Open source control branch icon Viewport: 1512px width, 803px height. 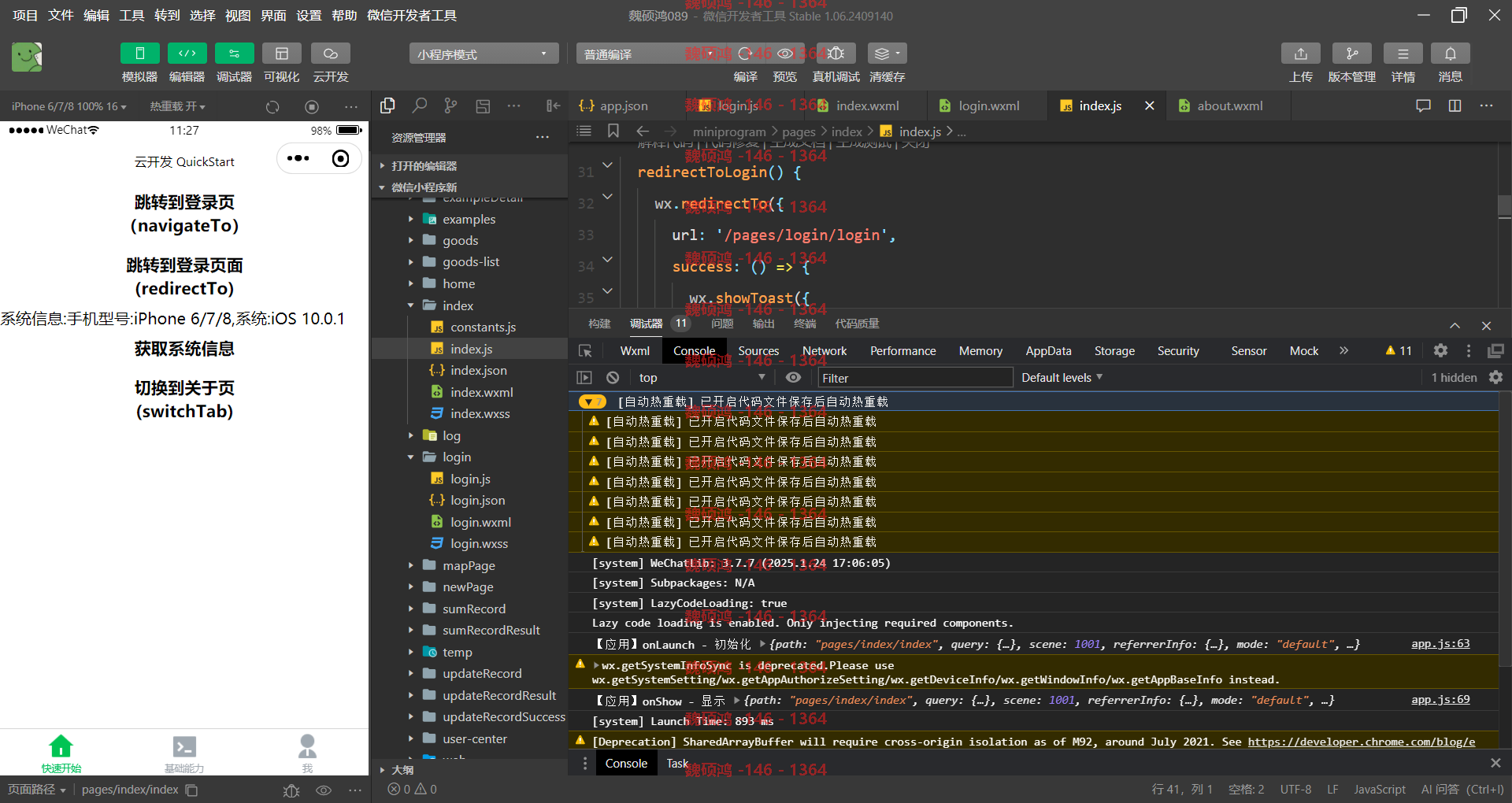[450, 105]
